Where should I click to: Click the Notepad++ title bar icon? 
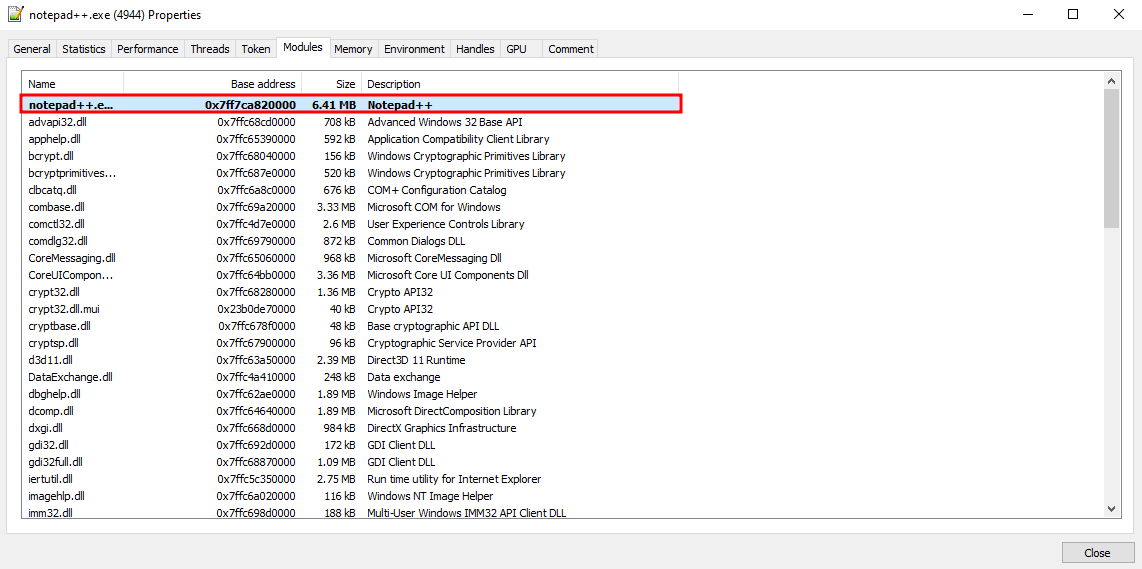15,15
